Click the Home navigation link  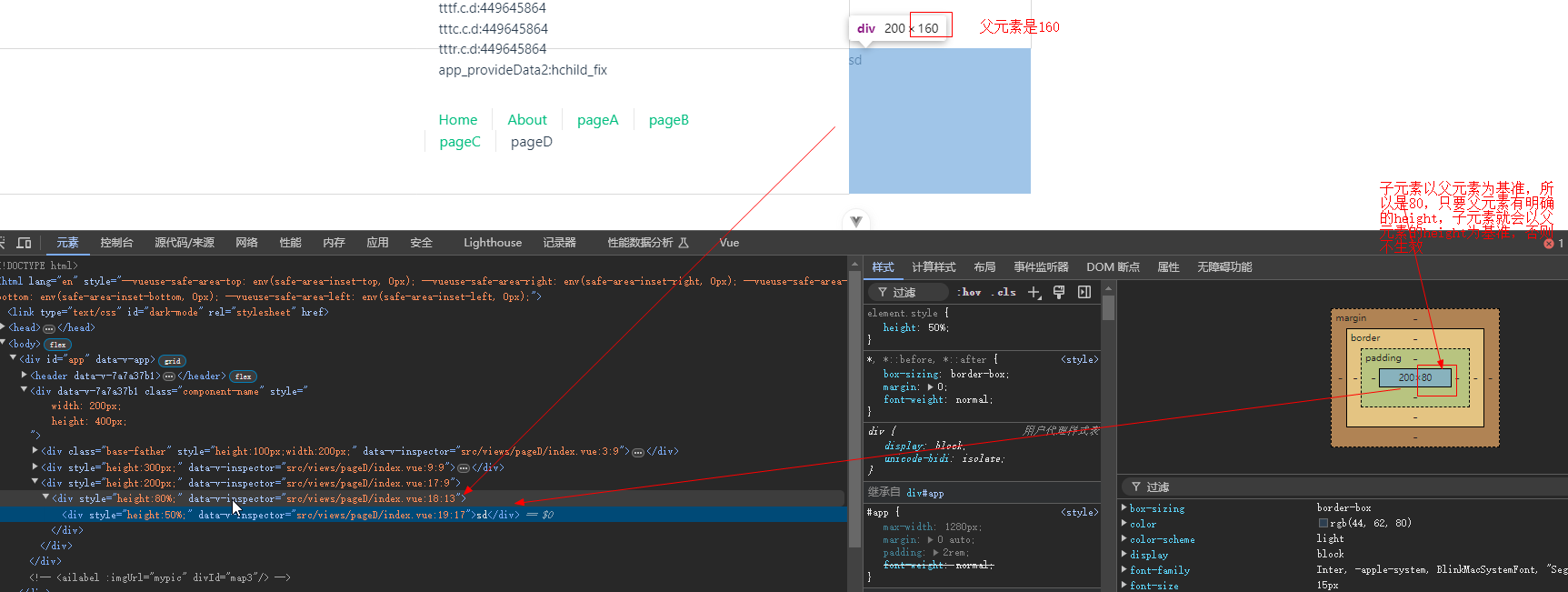tap(458, 120)
